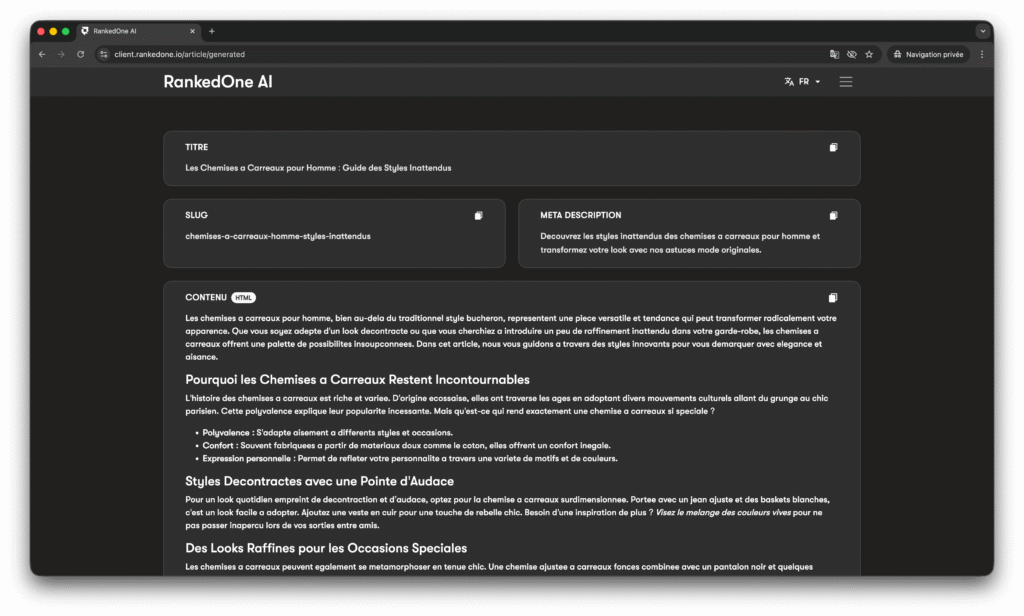Reload the current page

(x=80, y=54)
